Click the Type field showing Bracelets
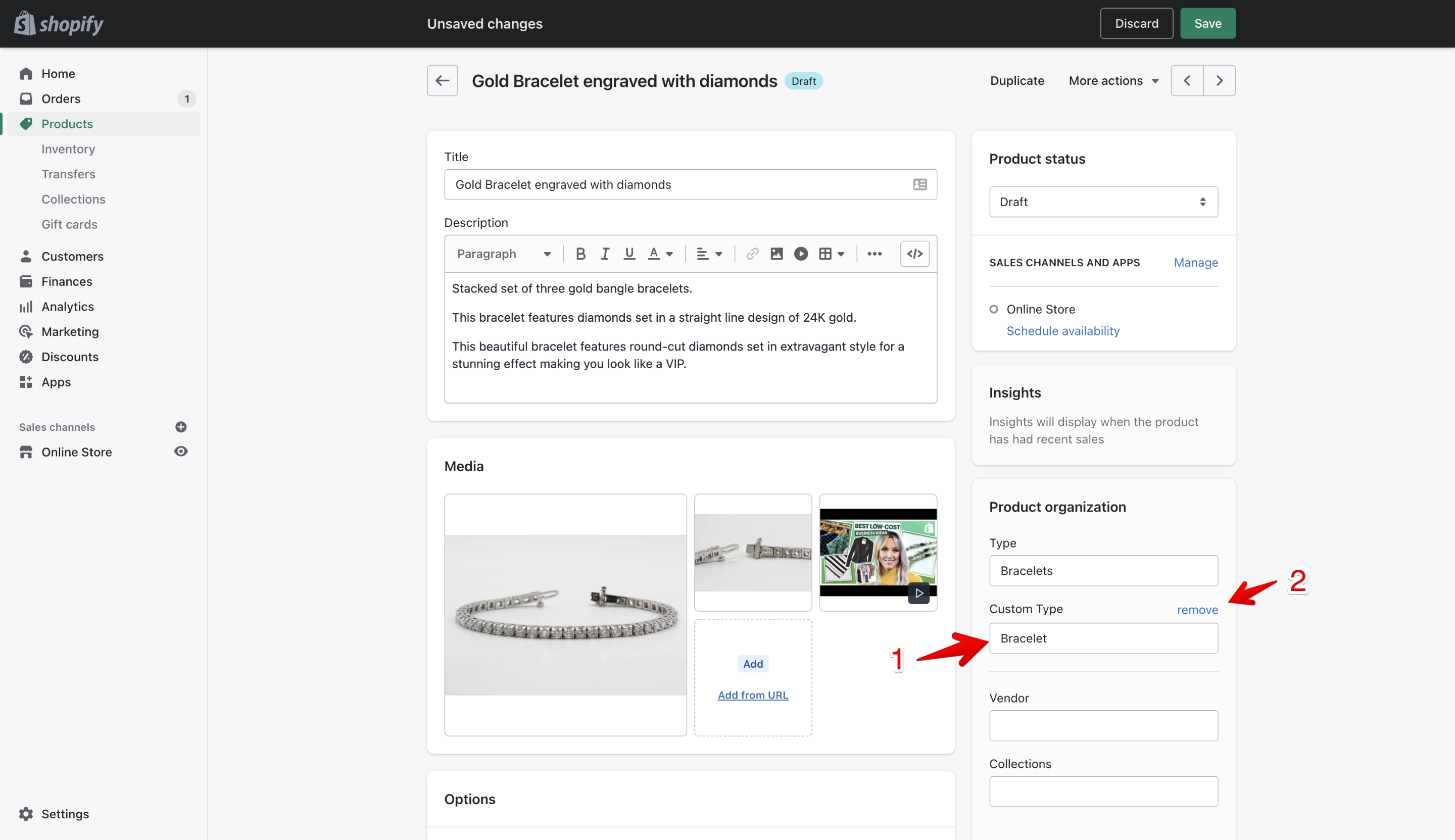Viewport: 1455px width, 840px height. point(1103,571)
